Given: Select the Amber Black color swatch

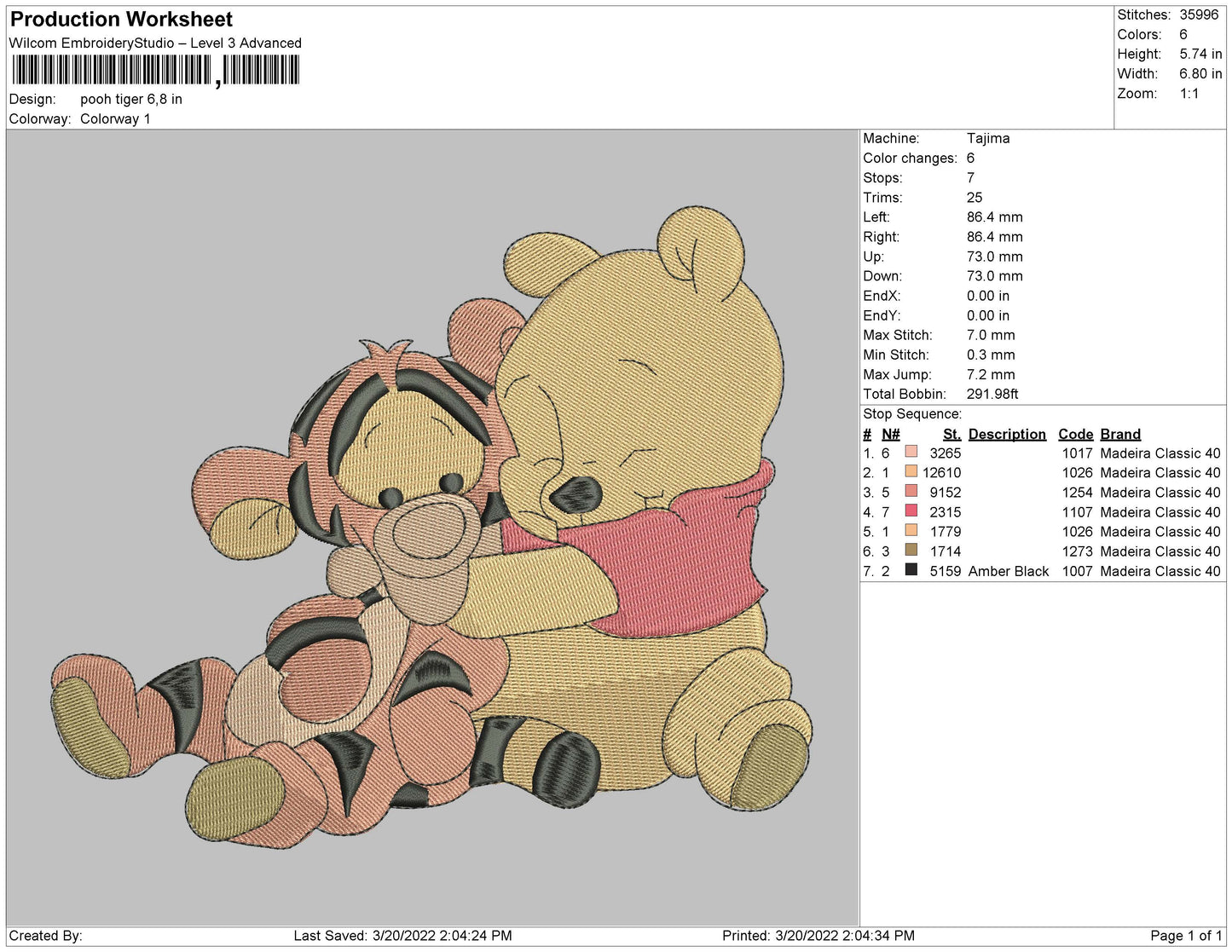Looking at the screenshot, I should pyautogui.click(x=911, y=570).
